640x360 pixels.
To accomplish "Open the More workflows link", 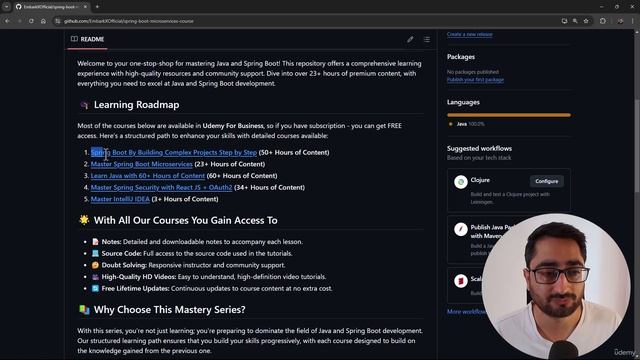I will coord(466,311).
